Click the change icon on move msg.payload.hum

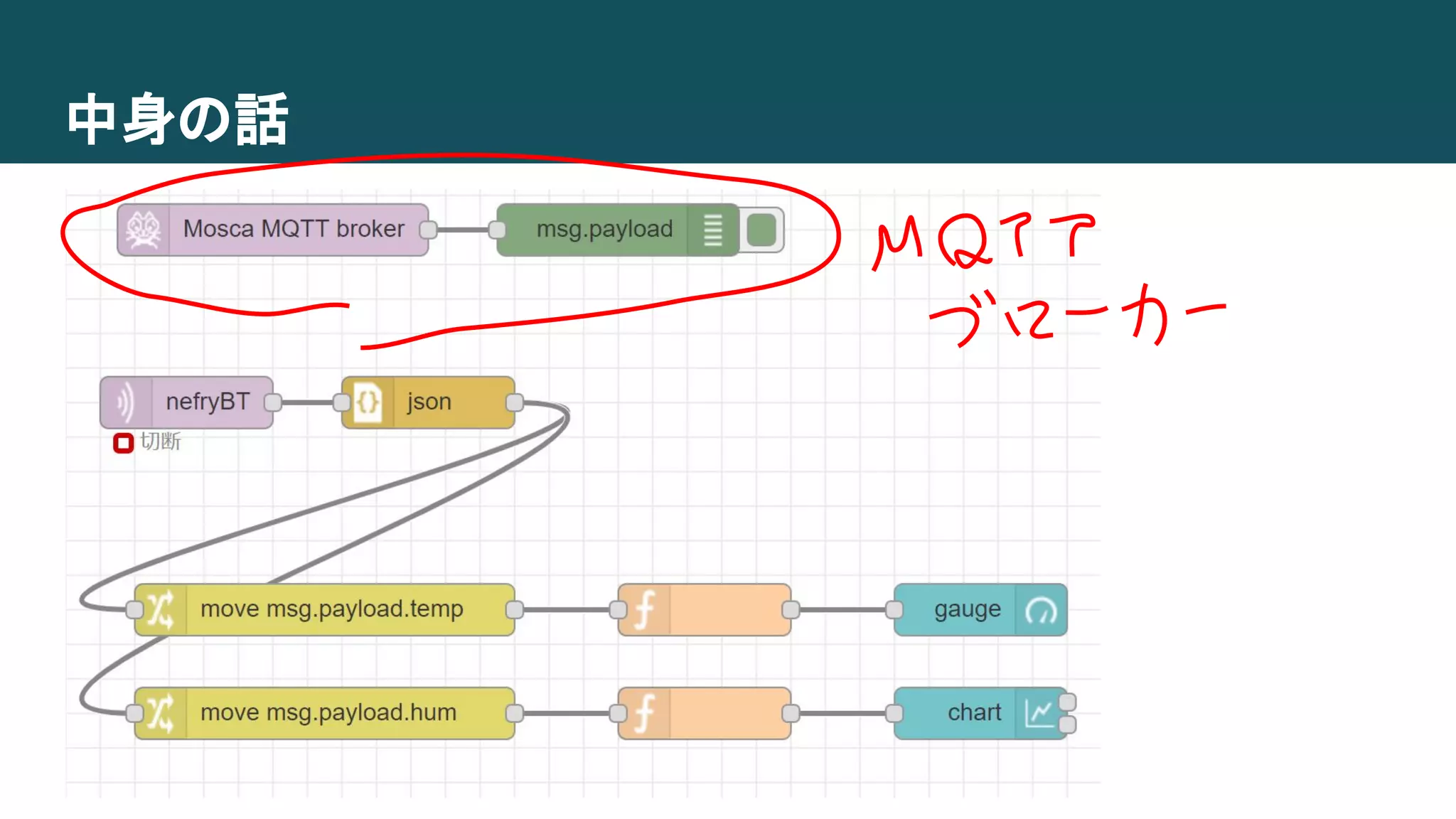point(161,713)
